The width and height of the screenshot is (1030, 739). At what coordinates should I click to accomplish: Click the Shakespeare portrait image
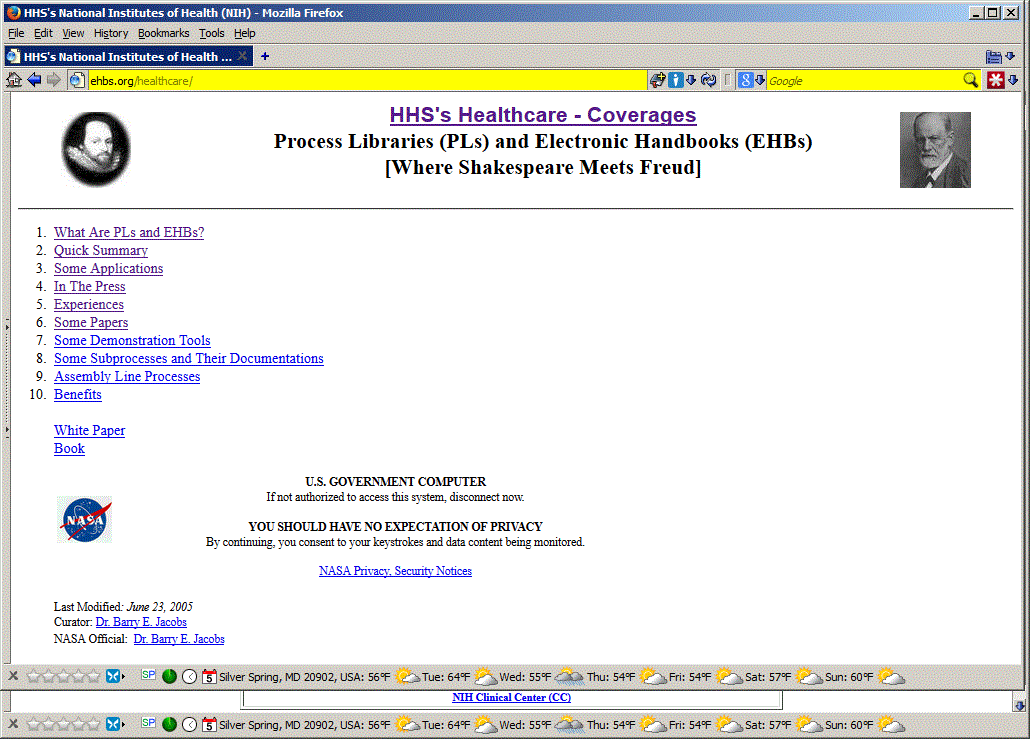click(x=96, y=149)
